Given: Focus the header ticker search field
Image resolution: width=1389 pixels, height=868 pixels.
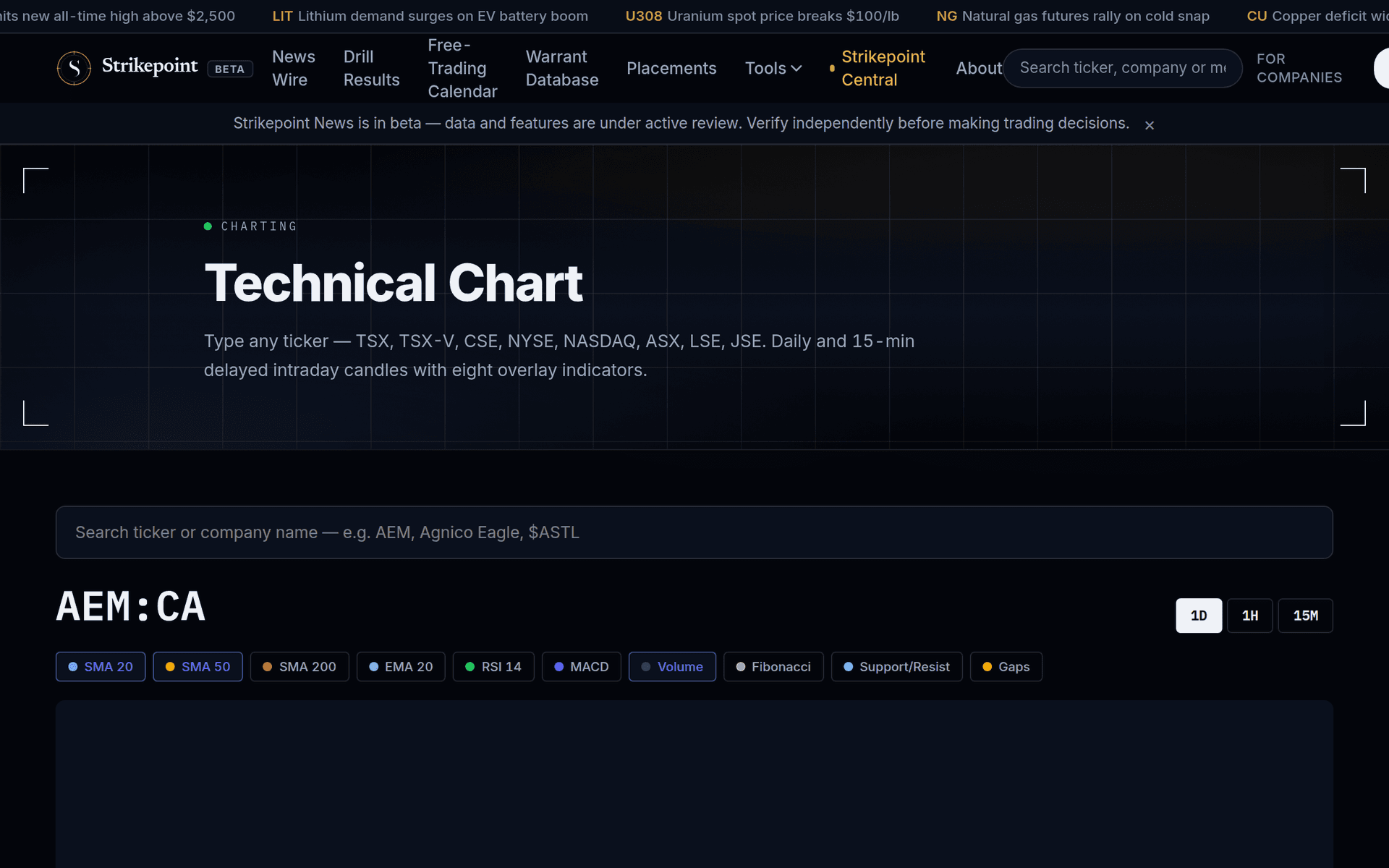Looking at the screenshot, I should (x=1123, y=68).
